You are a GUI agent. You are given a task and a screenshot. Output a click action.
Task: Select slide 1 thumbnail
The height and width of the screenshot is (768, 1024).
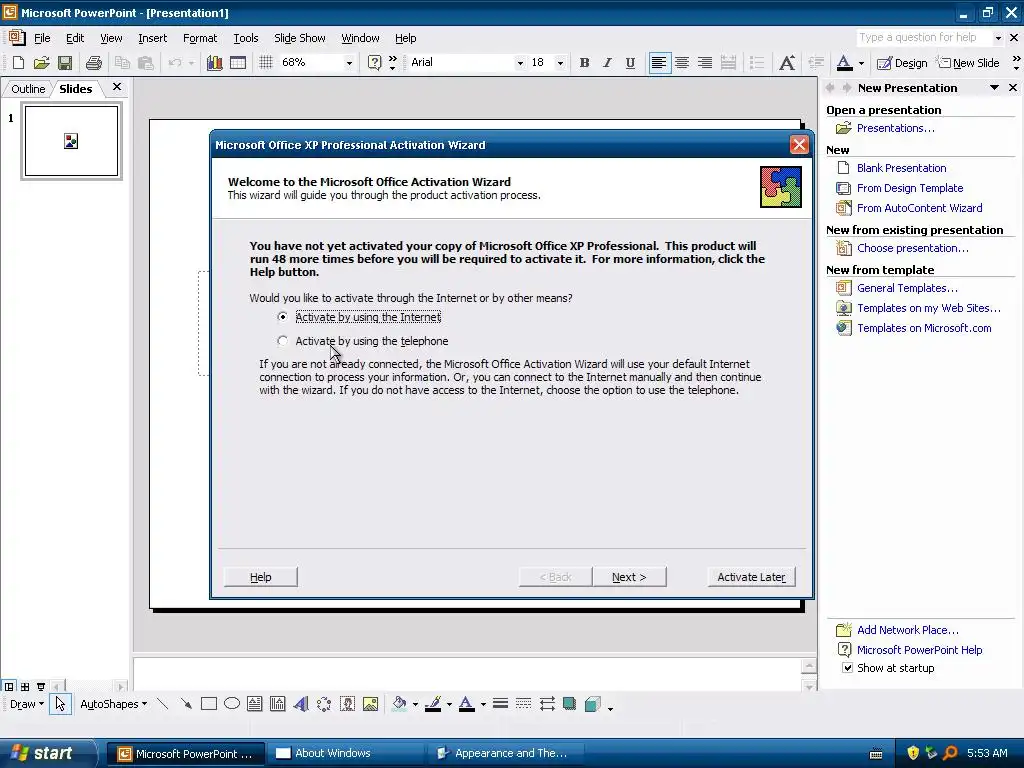click(71, 141)
